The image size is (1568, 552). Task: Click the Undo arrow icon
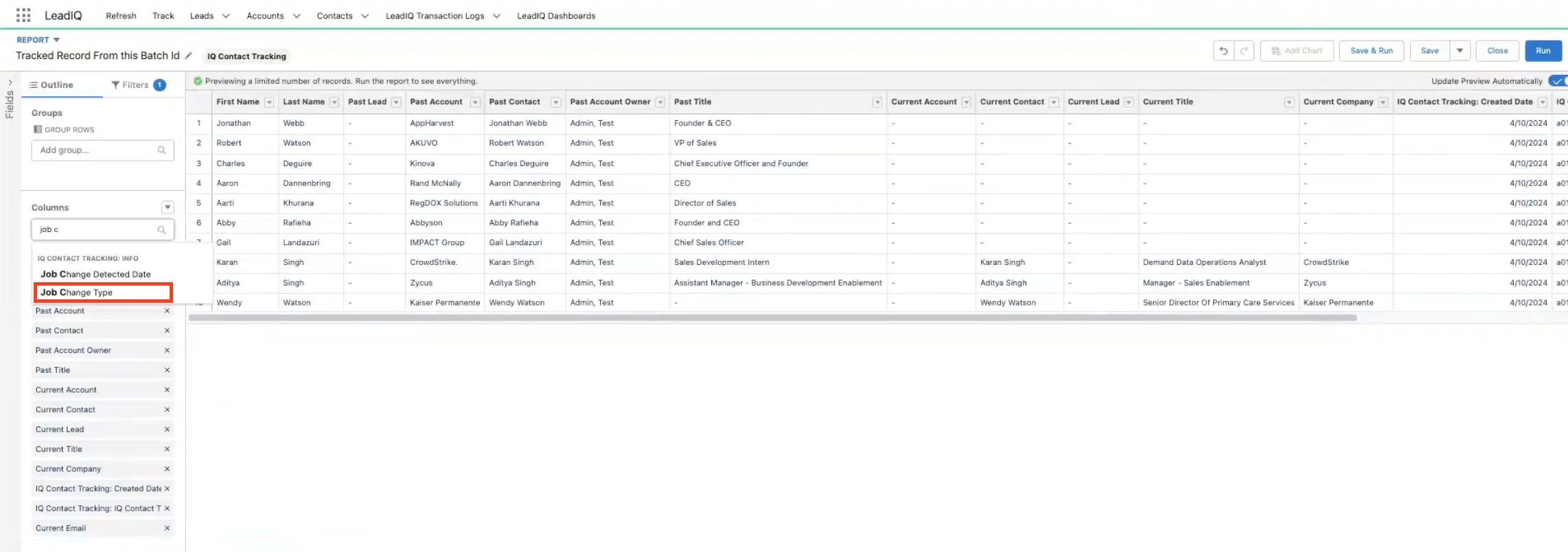[1223, 51]
